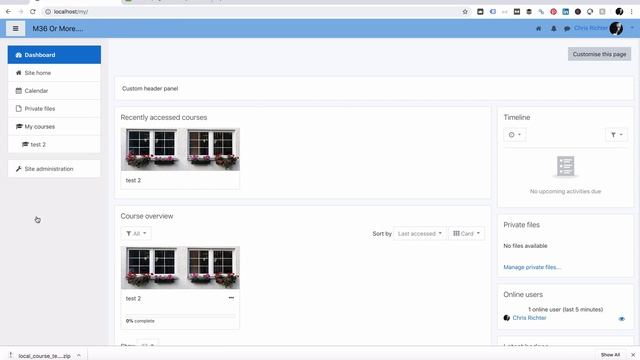The width and height of the screenshot is (640, 360).
Task: Open the Last accessed sort dropdown
Action: [420, 233]
